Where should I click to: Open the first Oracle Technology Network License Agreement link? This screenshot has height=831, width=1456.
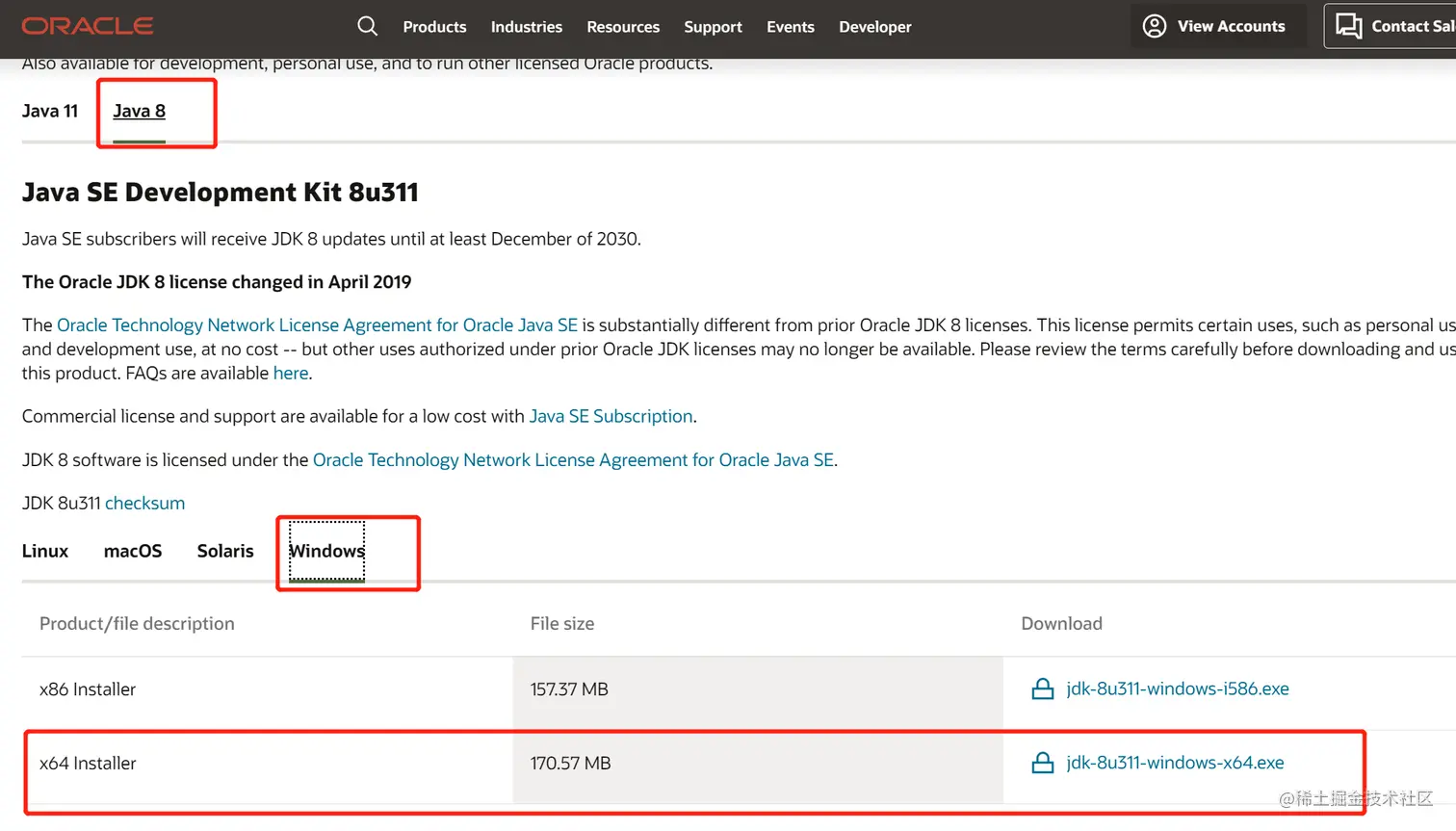(x=318, y=325)
